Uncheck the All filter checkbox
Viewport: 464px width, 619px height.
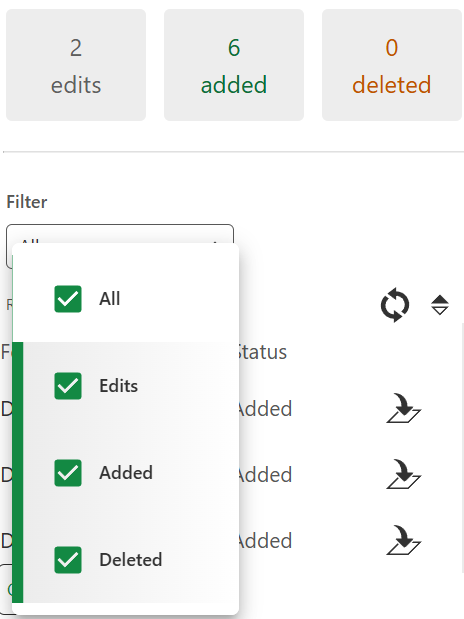68,299
